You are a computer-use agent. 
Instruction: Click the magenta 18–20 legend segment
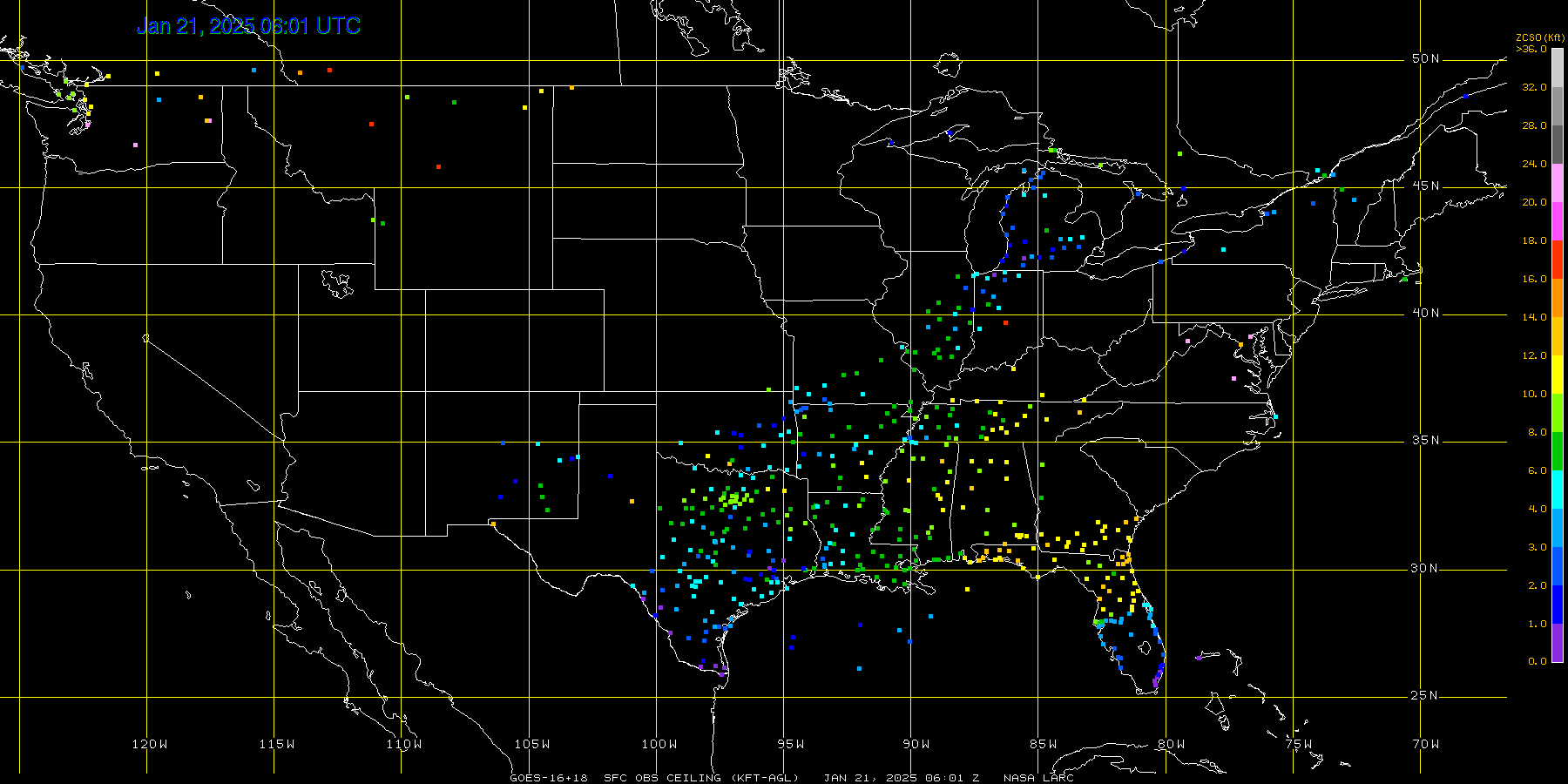(x=1558, y=221)
